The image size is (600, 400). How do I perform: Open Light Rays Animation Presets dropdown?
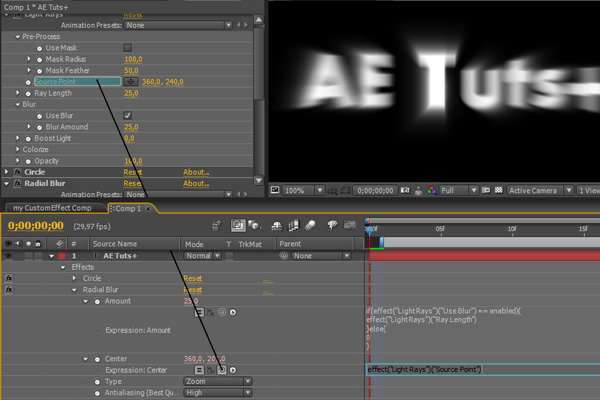coord(179,25)
